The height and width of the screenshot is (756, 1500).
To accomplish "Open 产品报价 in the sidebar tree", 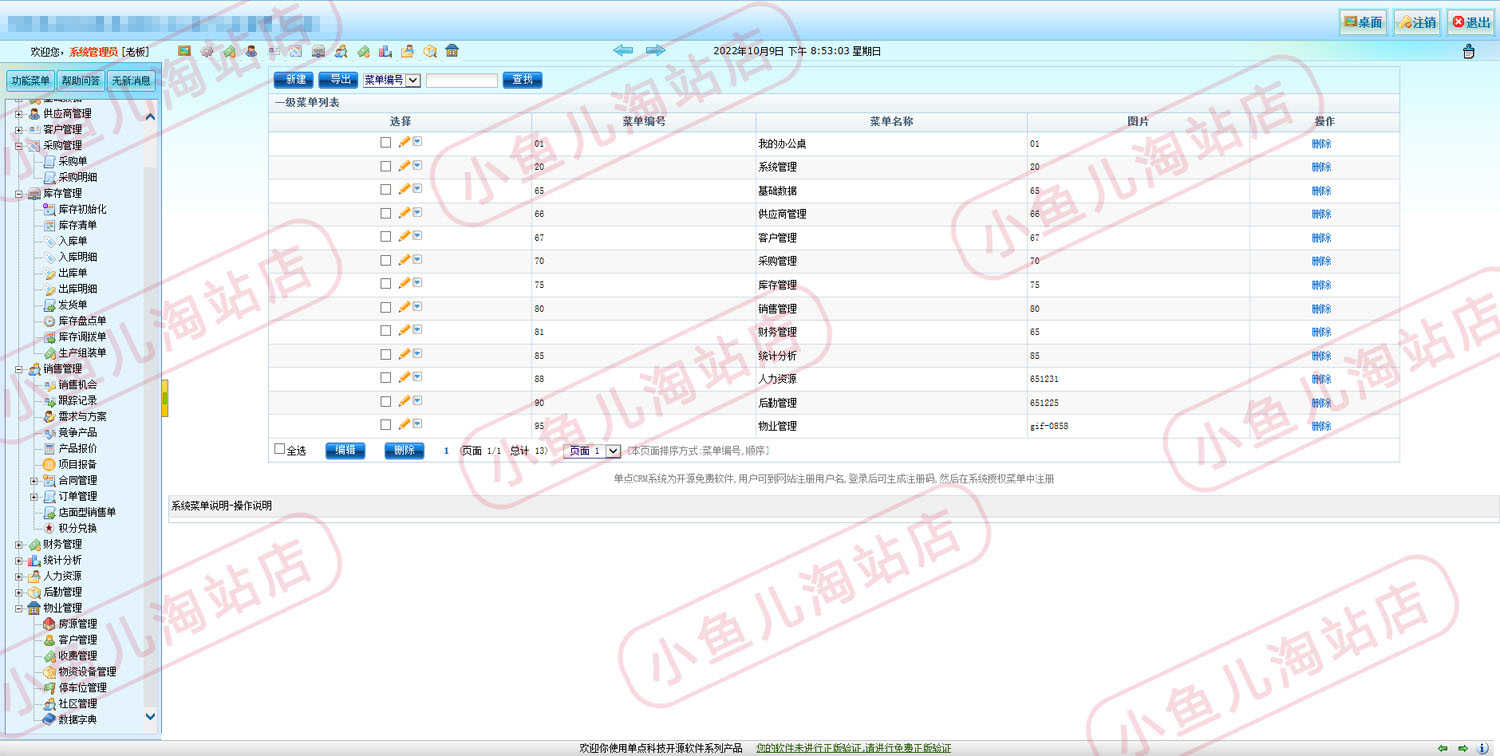I will 77,448.
